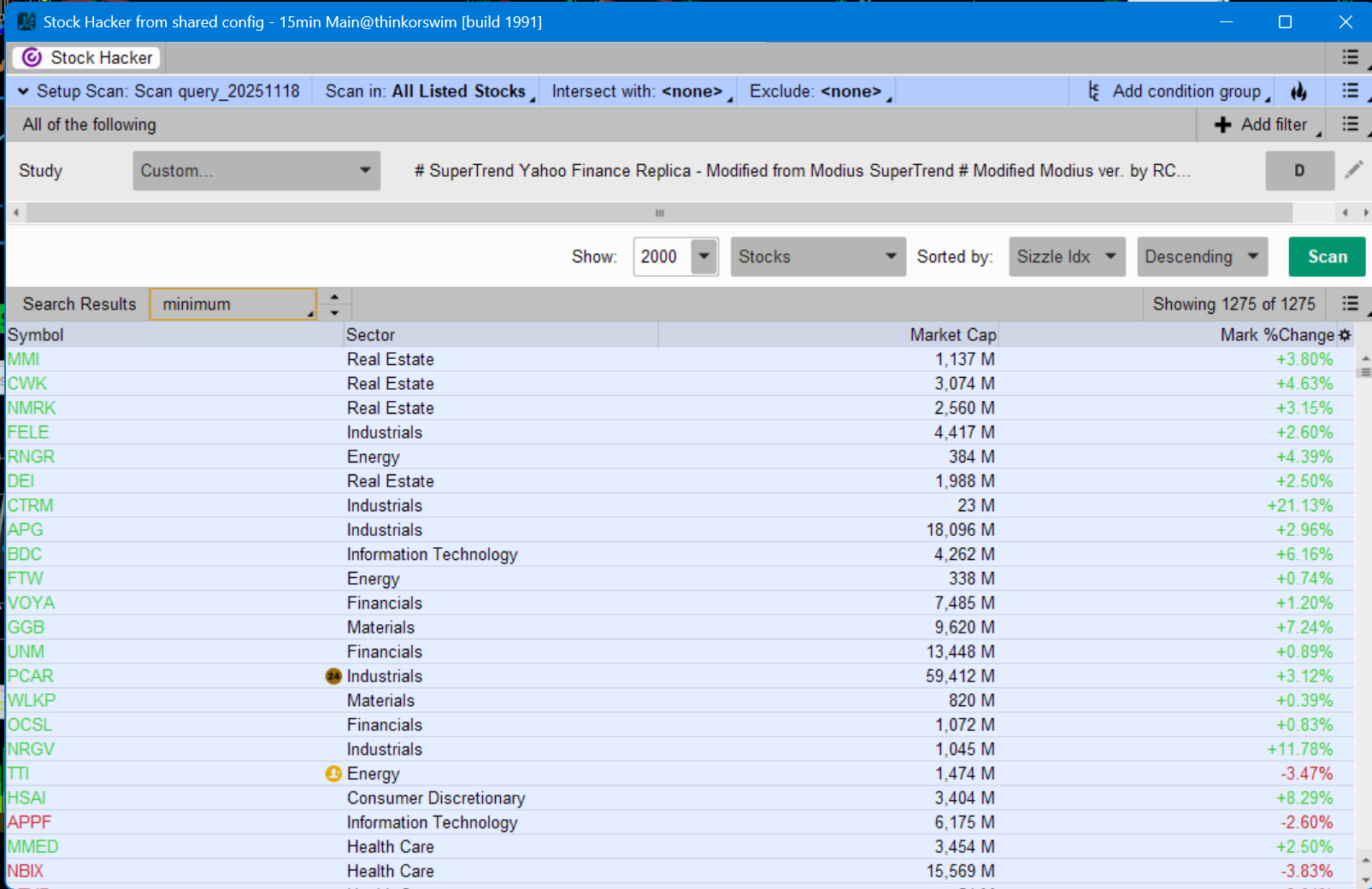Select the APG symbol
This screenshot has width=1372, height=889.
[25, 530]
